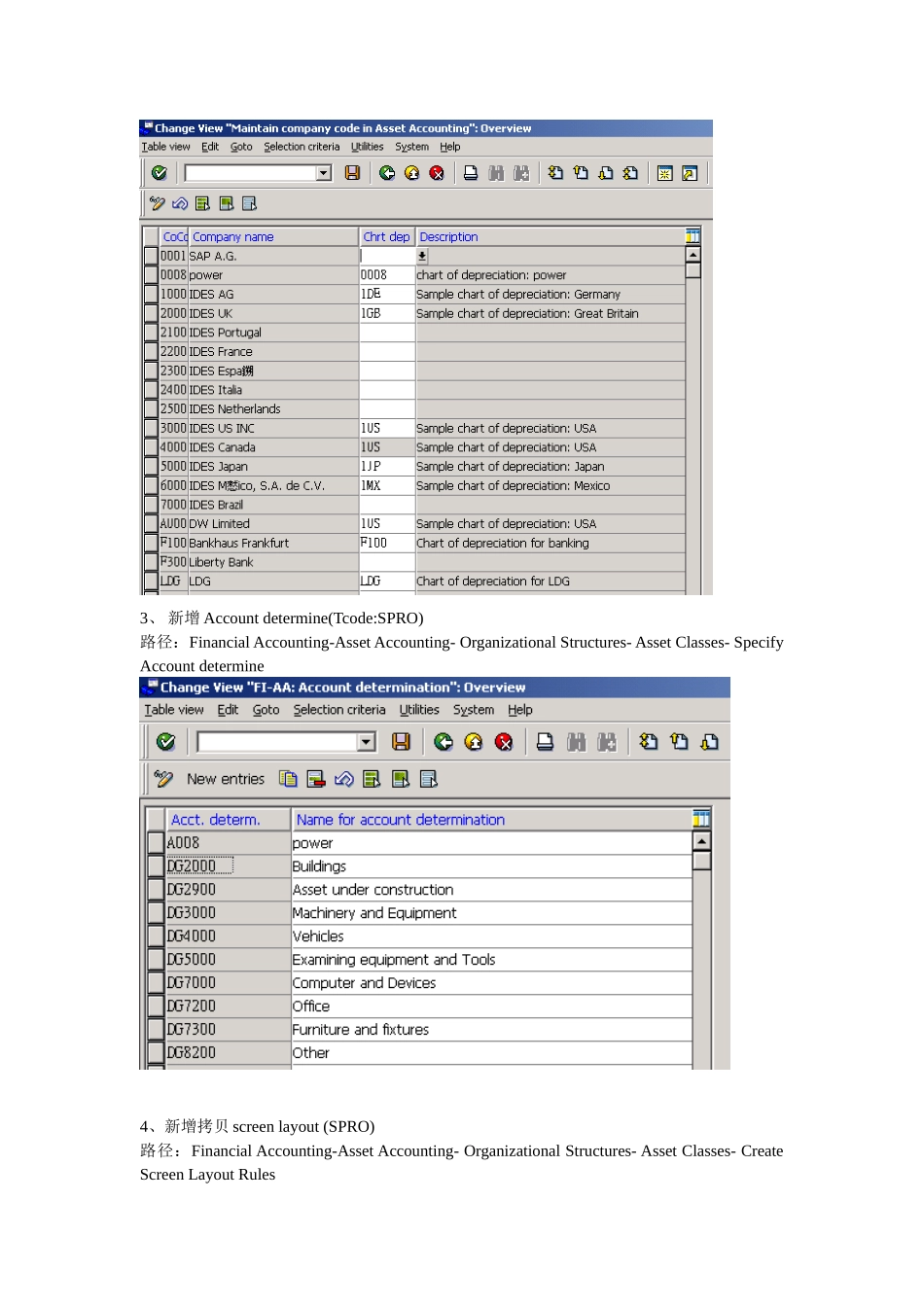Click scroll up arrow in Account determination table
The image size is (924, 1307).
click(x=701, y=840)
